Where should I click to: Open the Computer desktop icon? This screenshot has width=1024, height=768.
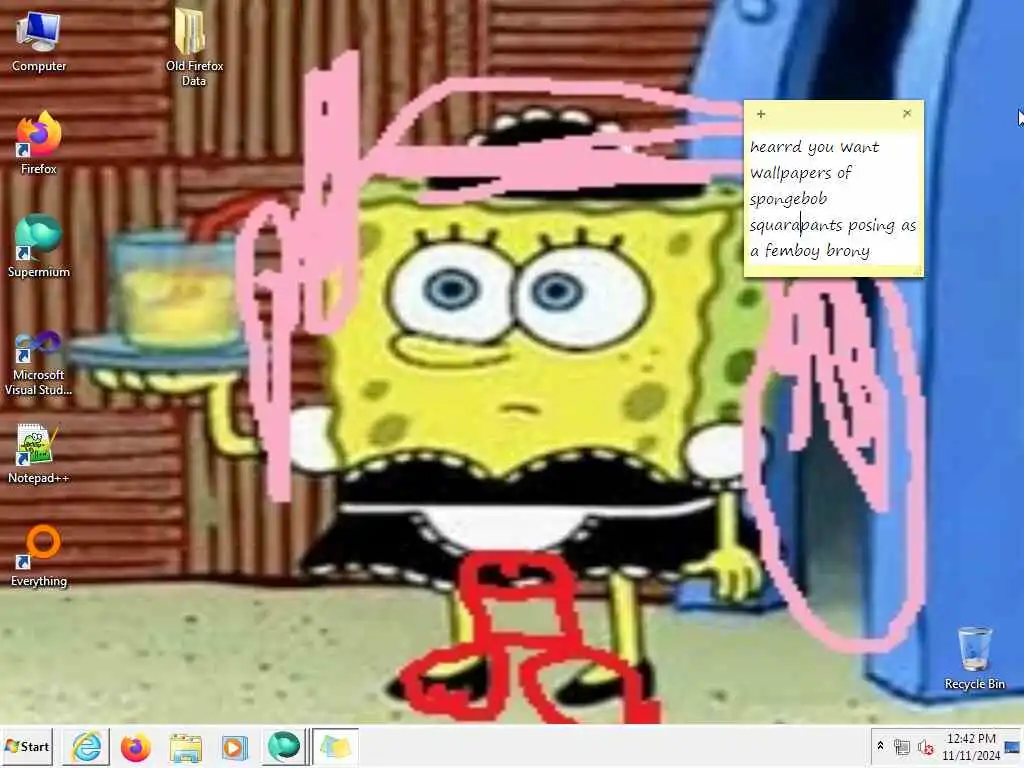(x=39, y=41)
